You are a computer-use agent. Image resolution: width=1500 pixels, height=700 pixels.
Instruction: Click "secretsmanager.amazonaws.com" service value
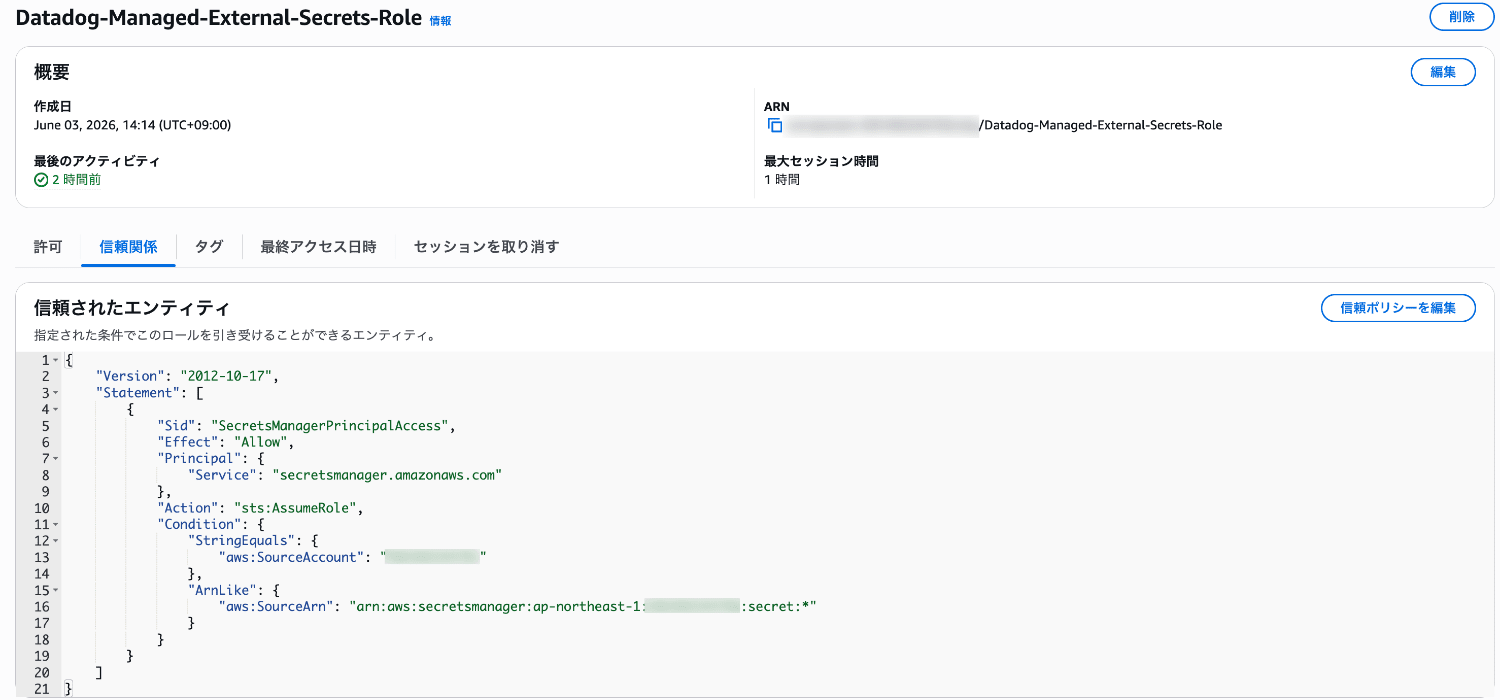point(386,475)
